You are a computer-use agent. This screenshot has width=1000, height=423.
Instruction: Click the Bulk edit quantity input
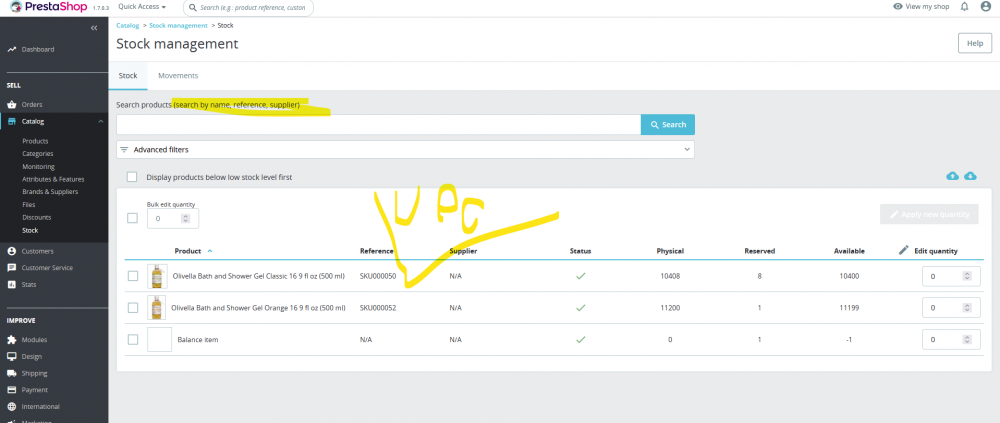point(173,218)
